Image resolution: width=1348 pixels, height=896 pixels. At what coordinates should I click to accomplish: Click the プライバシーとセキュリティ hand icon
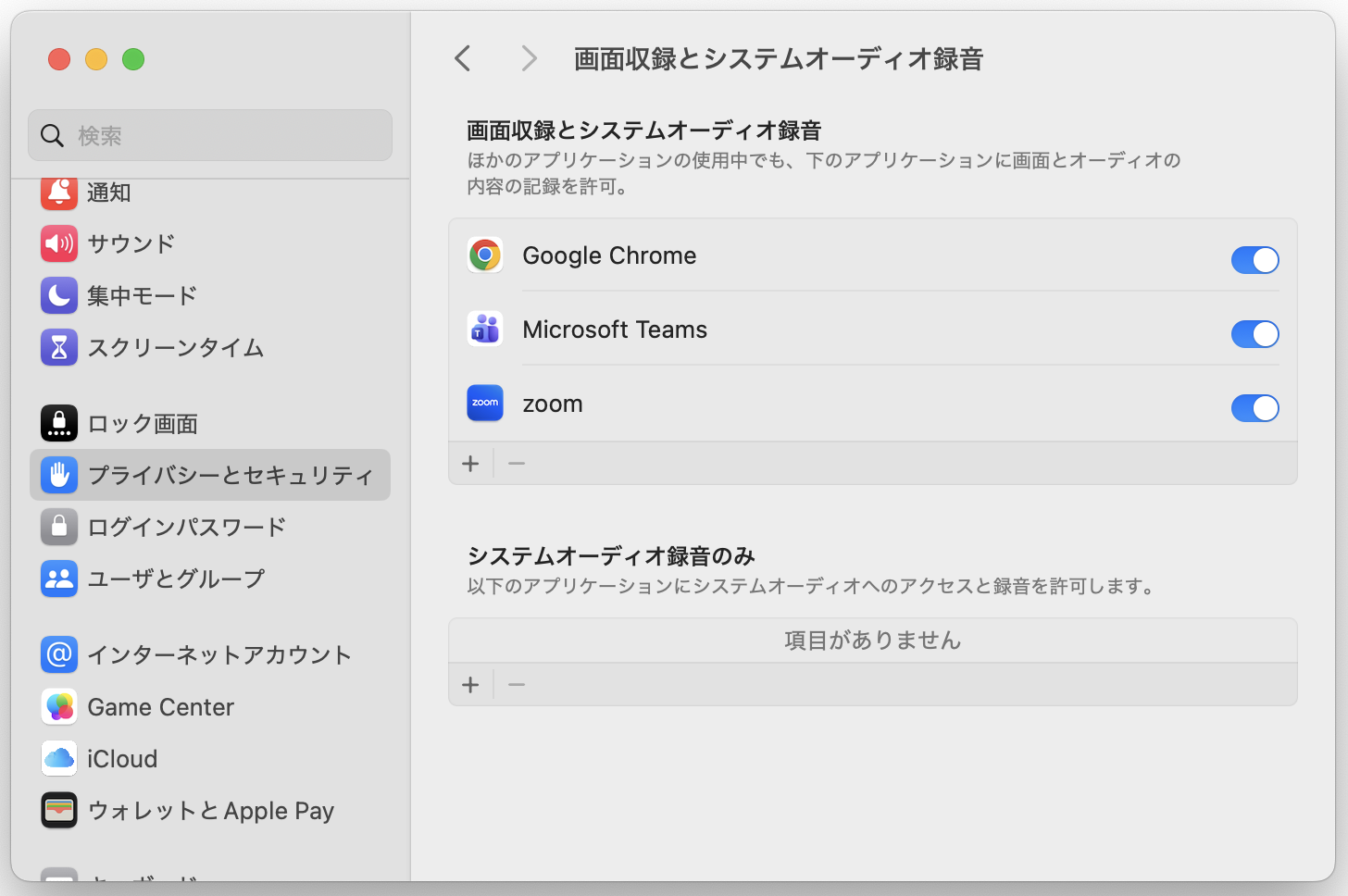point(59,475)
